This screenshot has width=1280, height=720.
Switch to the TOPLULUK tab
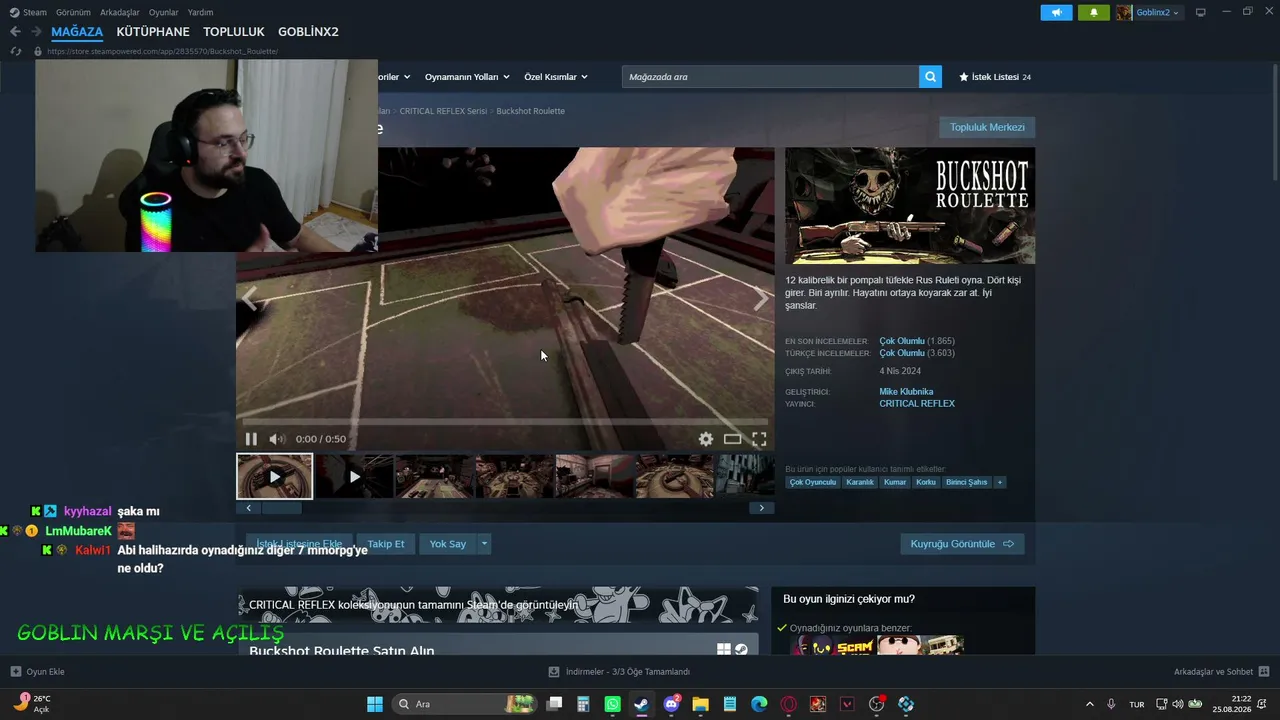(234, 32)
